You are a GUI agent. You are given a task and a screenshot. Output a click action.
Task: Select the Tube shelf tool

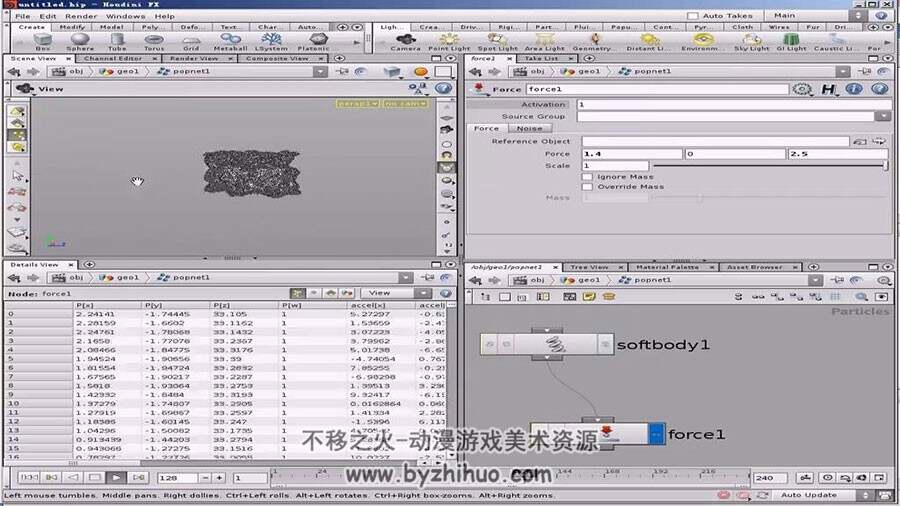(117, 41)
